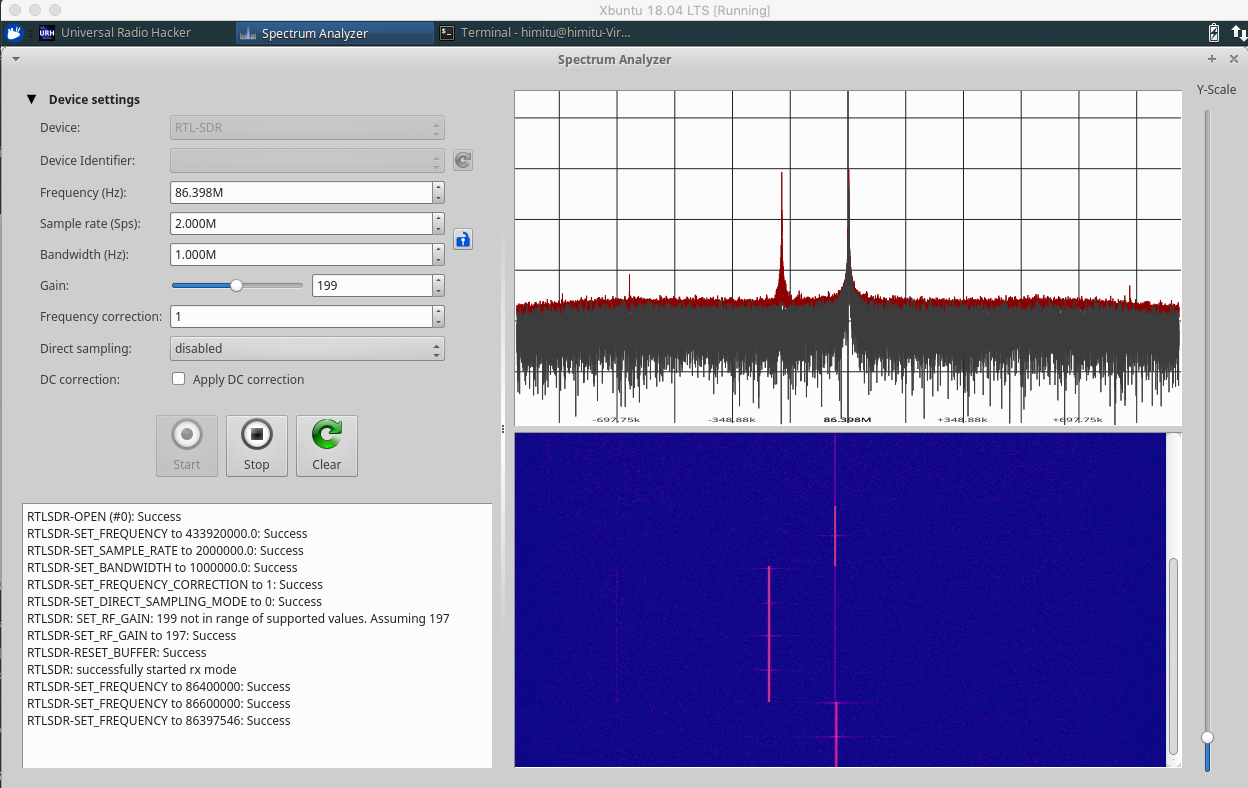This screenshot has width=1248, height=788.
Task: Enable the Apply DC correction checkbox
Action: (x=179, y=379)
